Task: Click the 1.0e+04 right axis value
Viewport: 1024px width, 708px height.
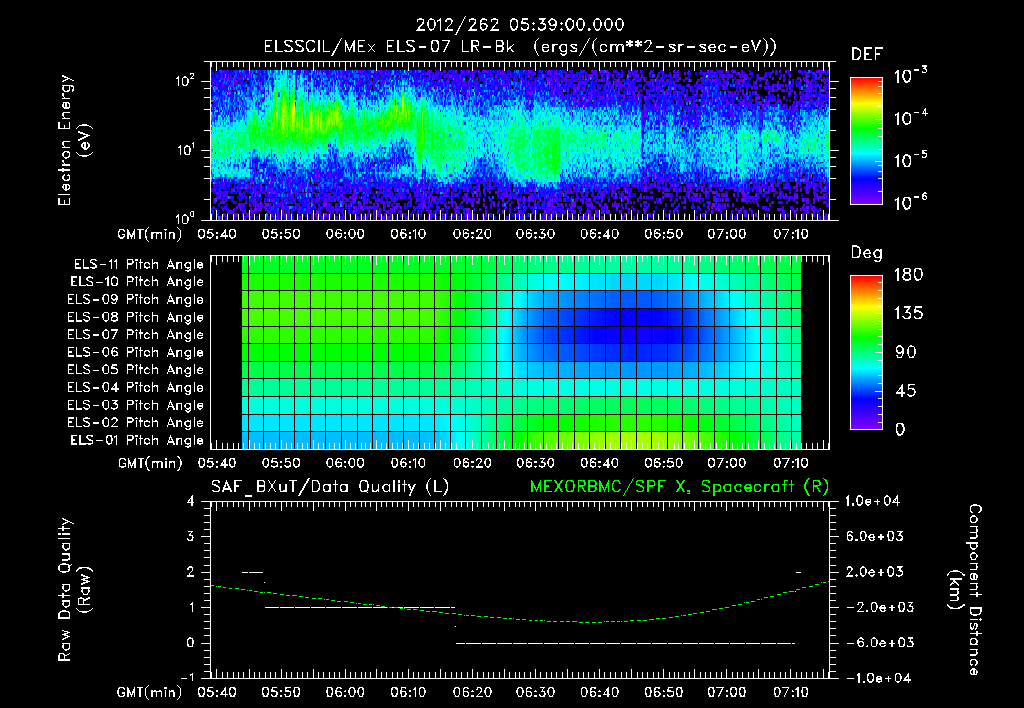Action: coord(872,501)
